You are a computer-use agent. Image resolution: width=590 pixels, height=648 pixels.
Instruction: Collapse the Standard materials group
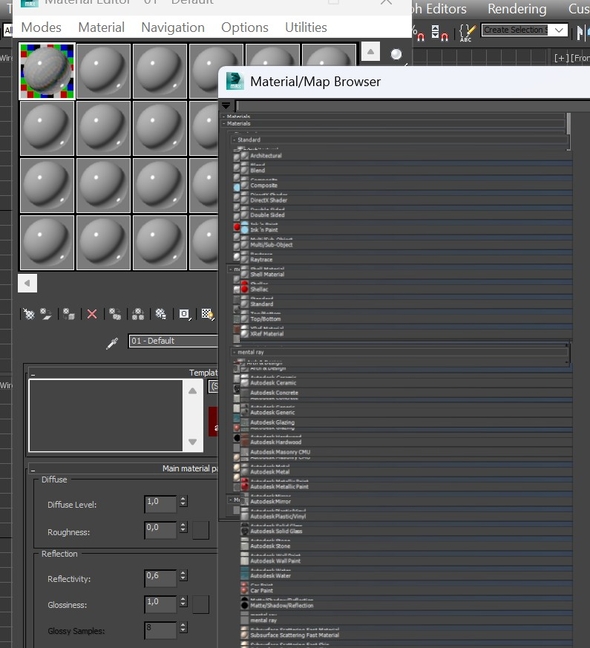[x=400, y=140]
